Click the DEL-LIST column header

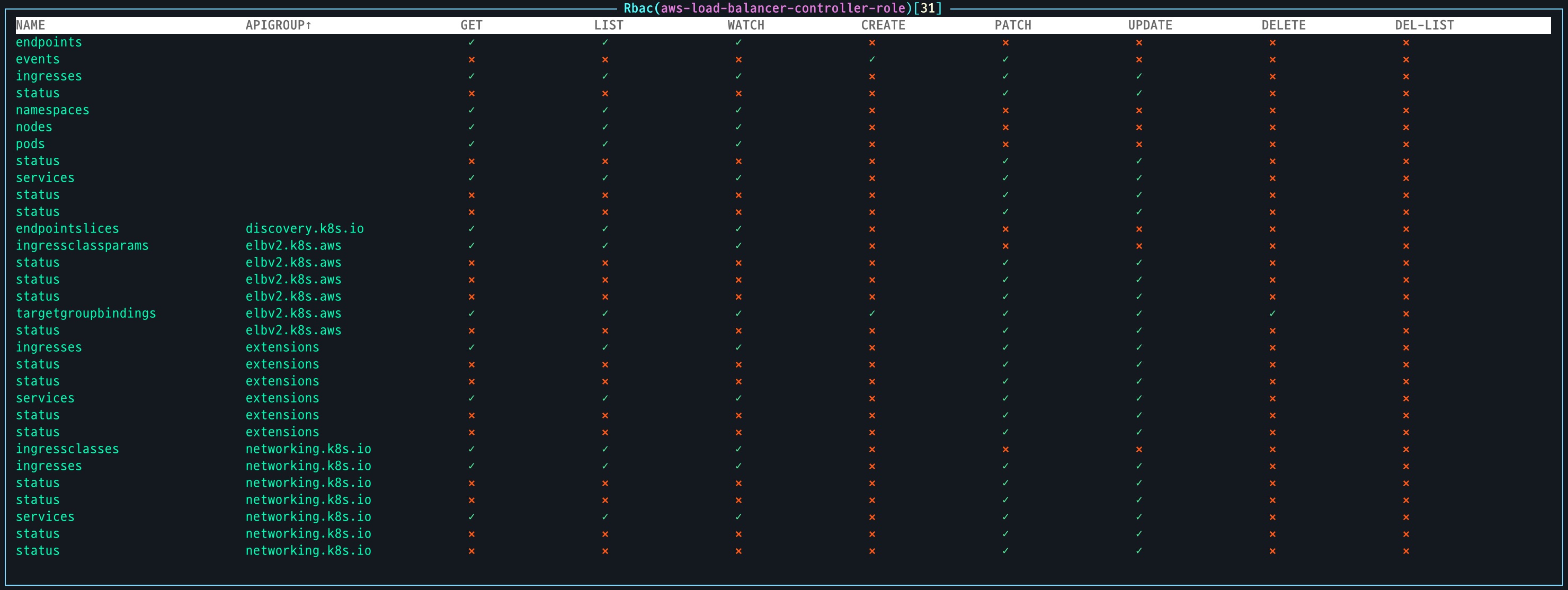coord(1424,25)
